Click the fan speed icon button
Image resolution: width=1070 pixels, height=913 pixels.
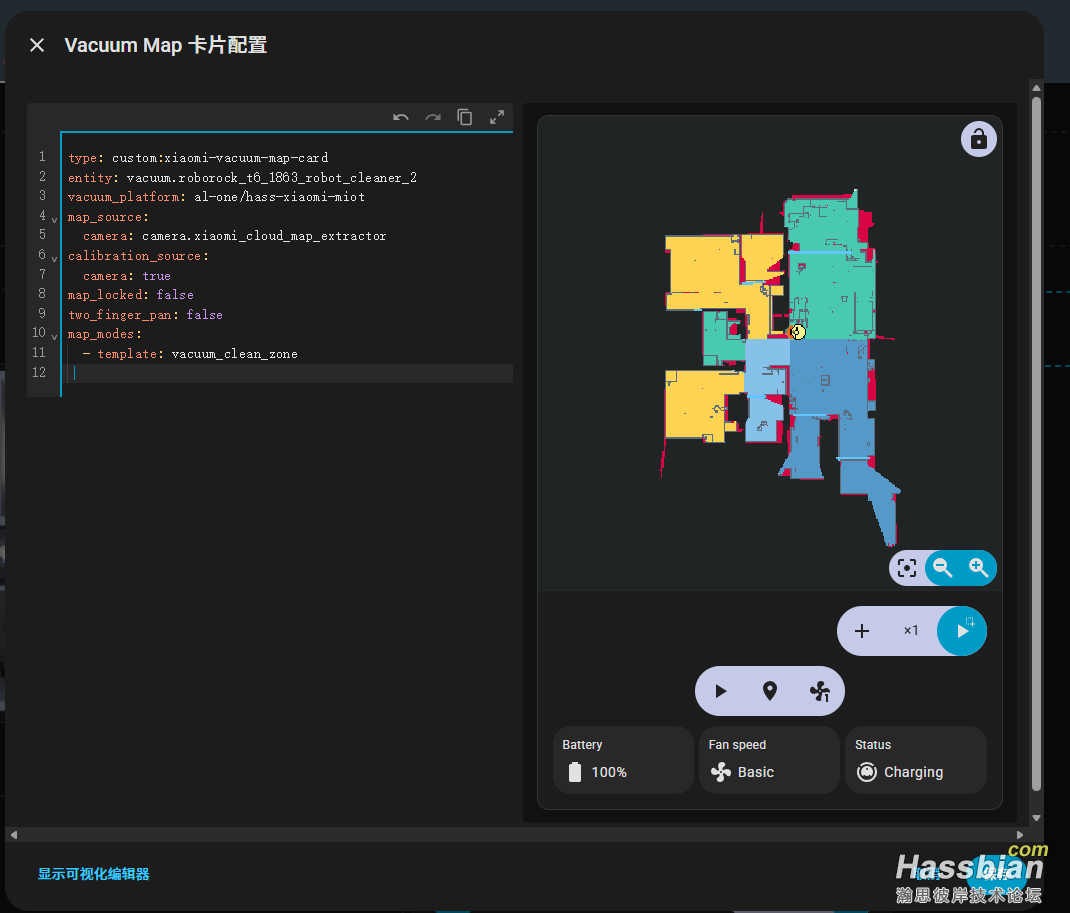click(x=819, y=691)
